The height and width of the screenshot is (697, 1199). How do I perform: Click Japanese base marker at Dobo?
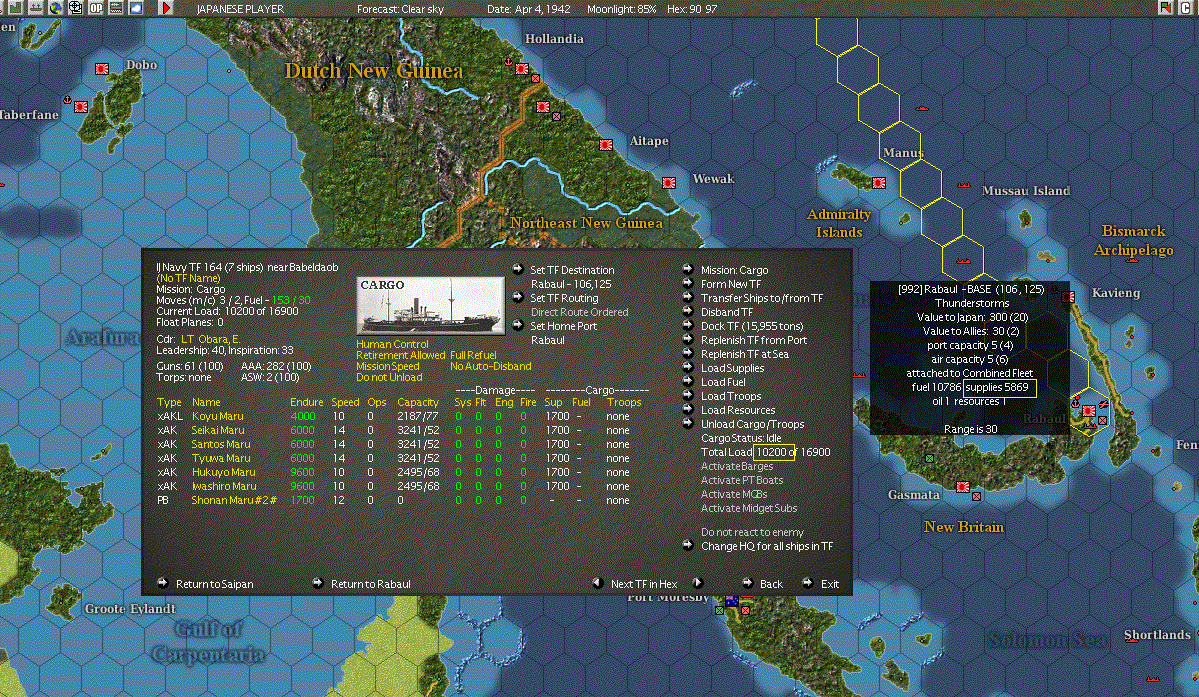102,69
